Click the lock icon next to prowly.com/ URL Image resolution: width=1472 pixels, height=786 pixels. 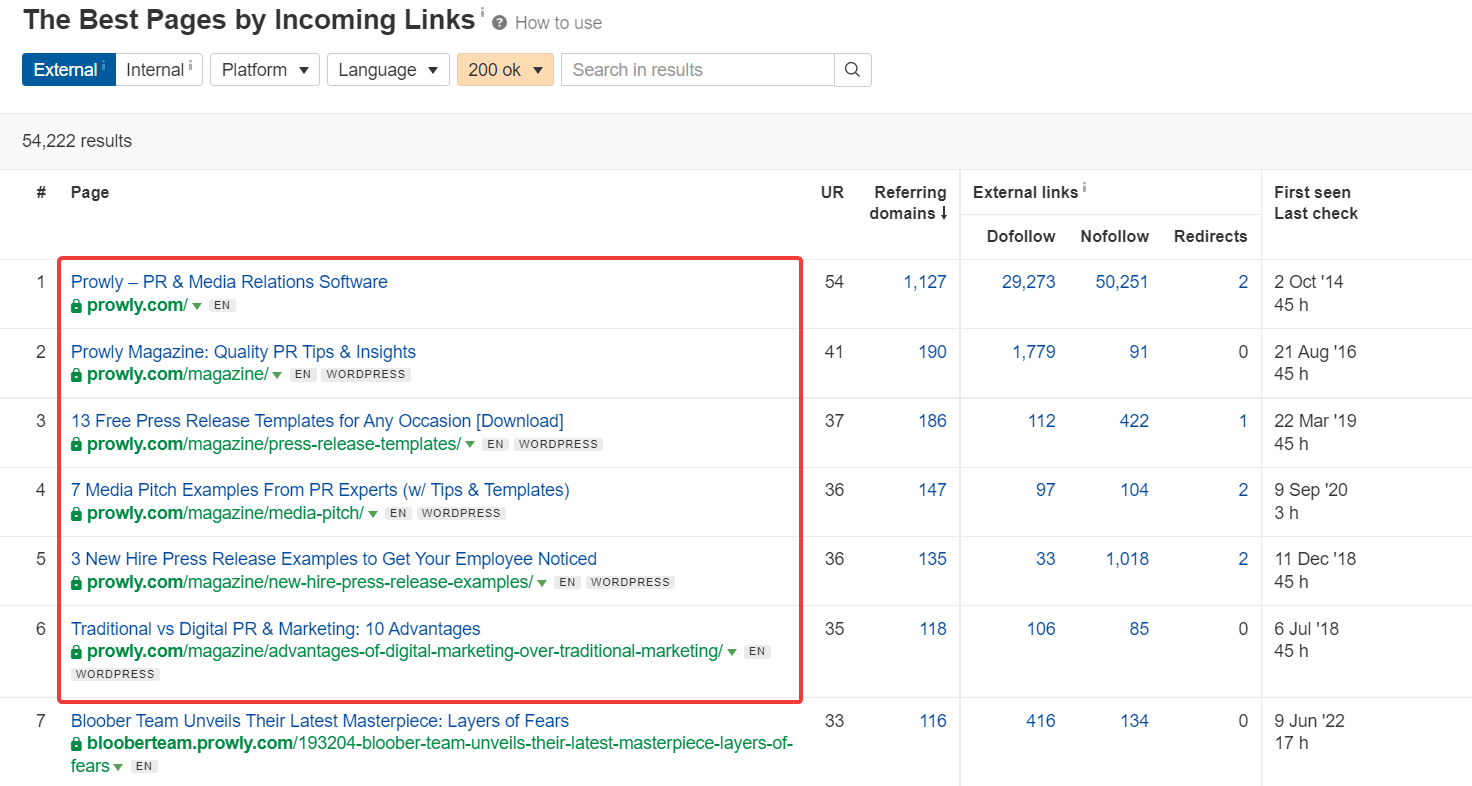coord(76,306)
